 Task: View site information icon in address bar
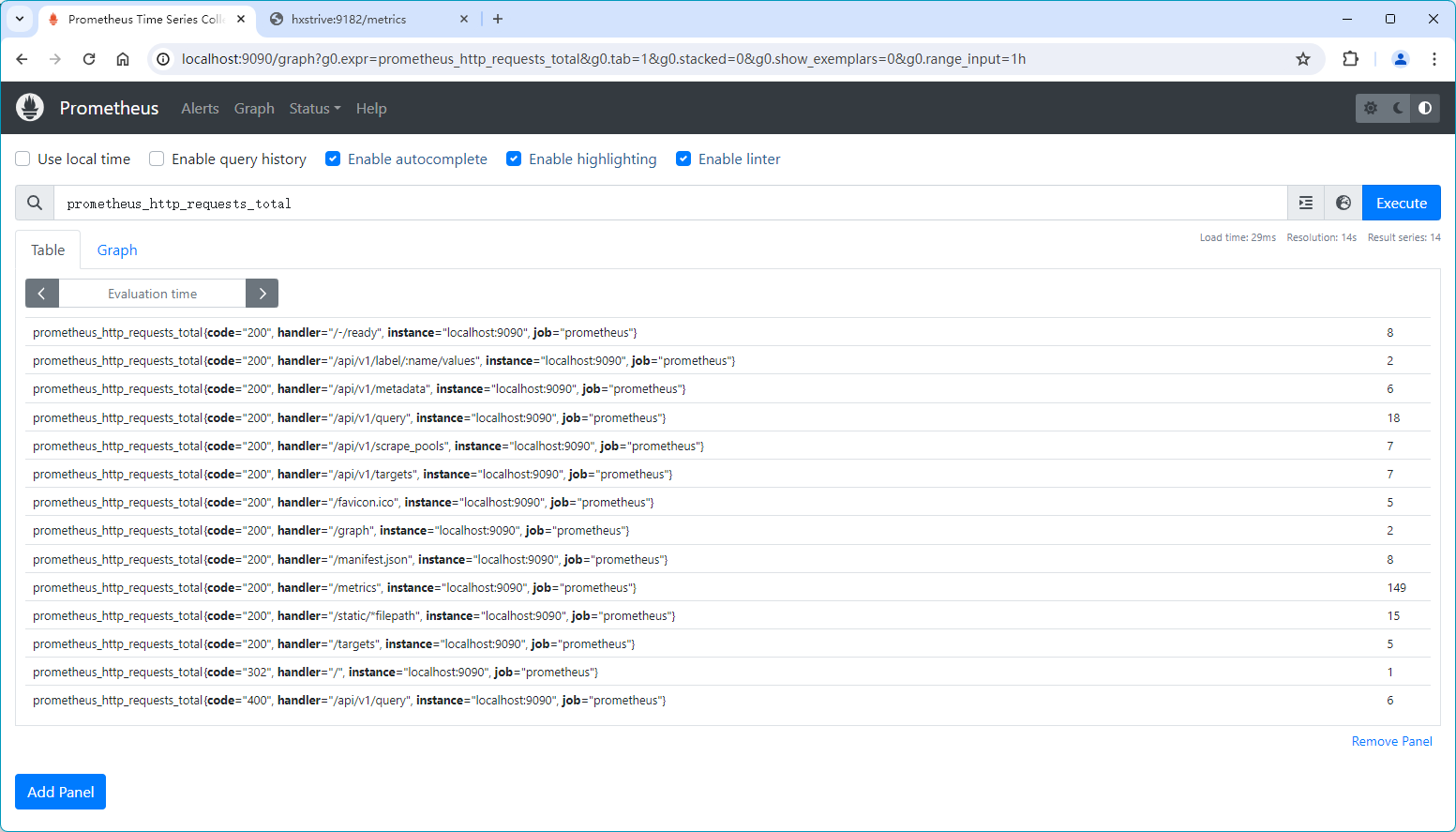(163, 59)
